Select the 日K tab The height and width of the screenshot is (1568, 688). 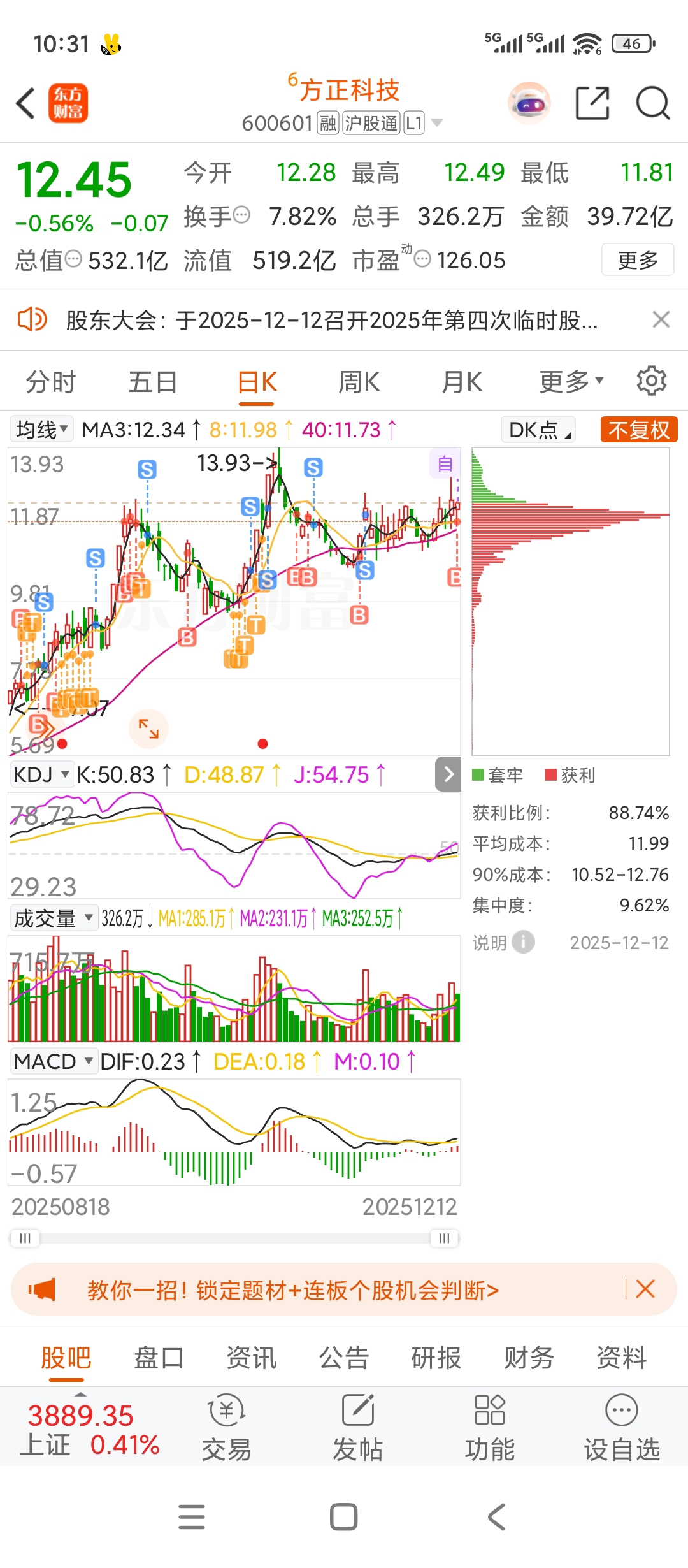click(x=257, y=382)
